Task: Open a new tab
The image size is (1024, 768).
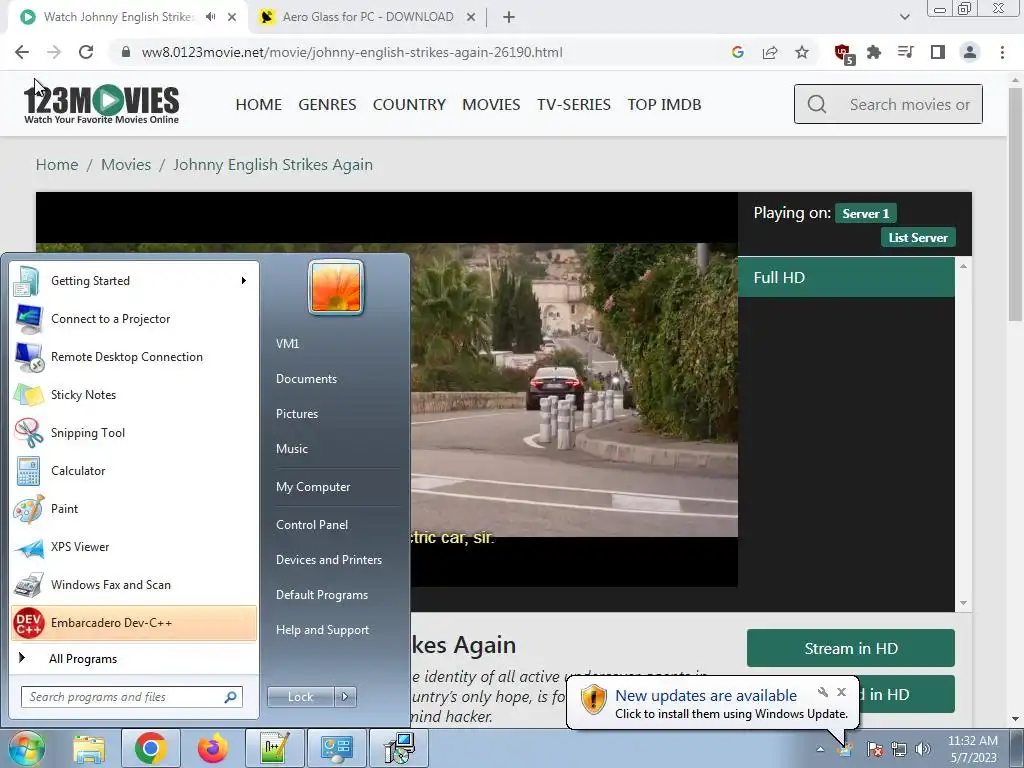Action: (x=509, y=18)
